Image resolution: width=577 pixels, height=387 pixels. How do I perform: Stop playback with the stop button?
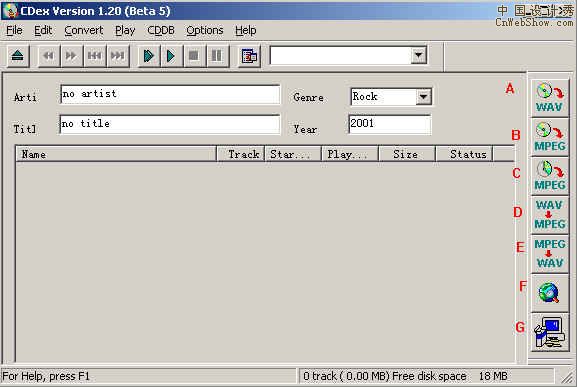click(x=194, y=56)
